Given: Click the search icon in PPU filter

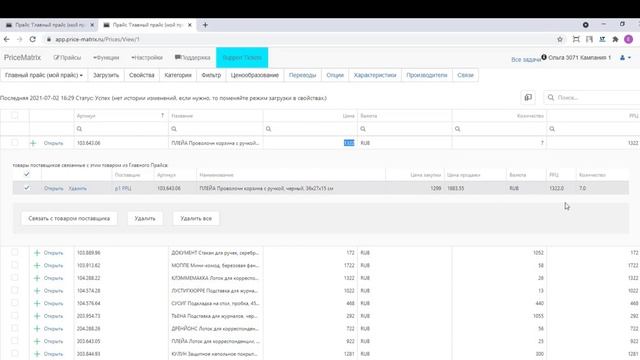Looking at the screenshot, I should point(552,129).
